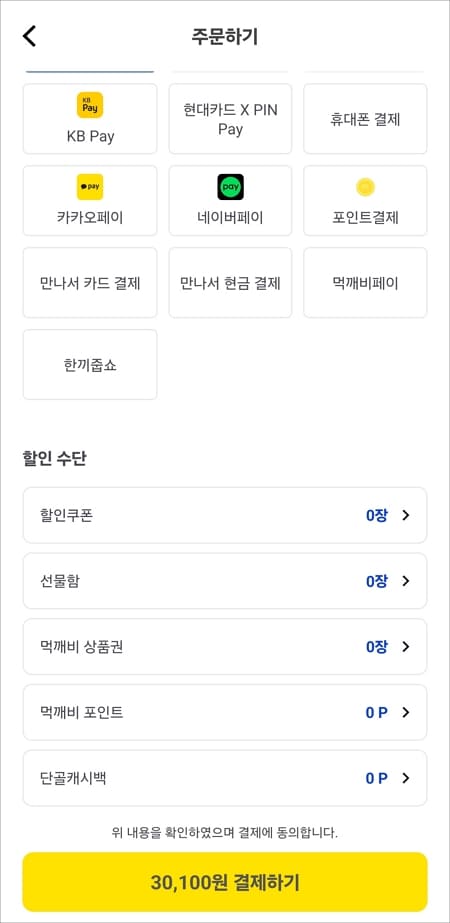Expand 선물함 using its chevron

pyautogui.click(x=405, y=581)
